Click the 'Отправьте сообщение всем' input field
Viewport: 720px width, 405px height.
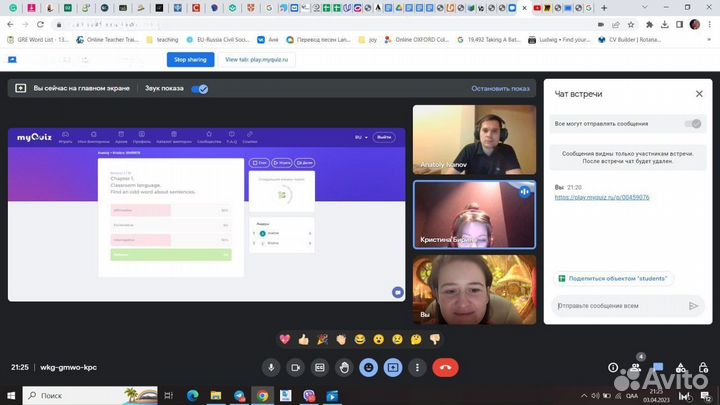pyautogui.click(x=616, y=306)
